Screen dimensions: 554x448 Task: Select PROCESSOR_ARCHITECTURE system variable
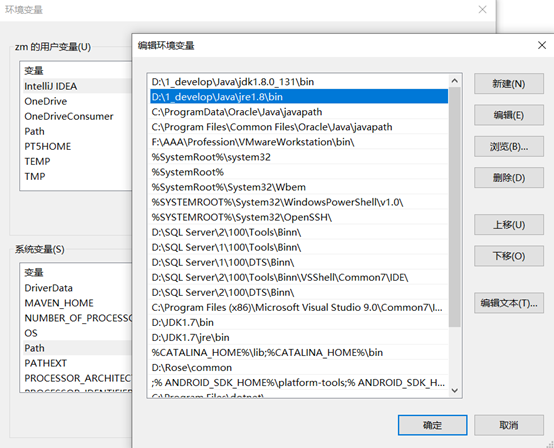click(76, 378)
